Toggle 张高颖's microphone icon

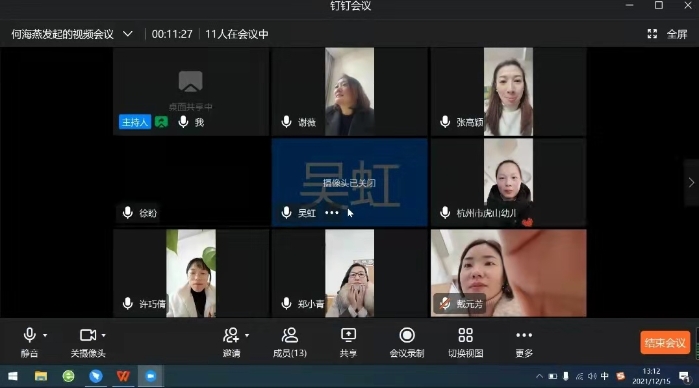pyautogui.click(x=445, y=121)
